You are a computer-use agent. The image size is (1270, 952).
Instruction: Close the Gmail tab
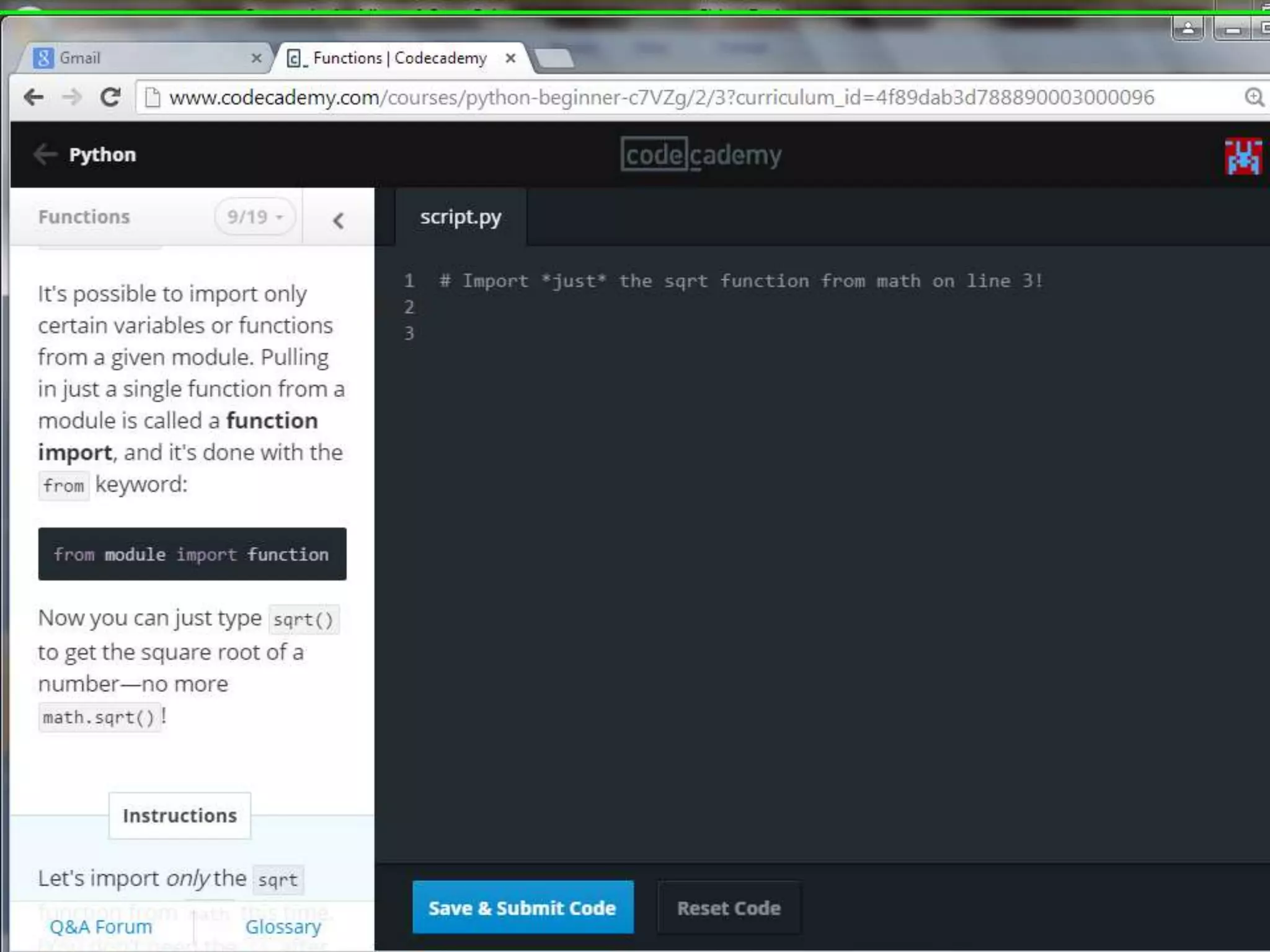[x=256, y=58]
